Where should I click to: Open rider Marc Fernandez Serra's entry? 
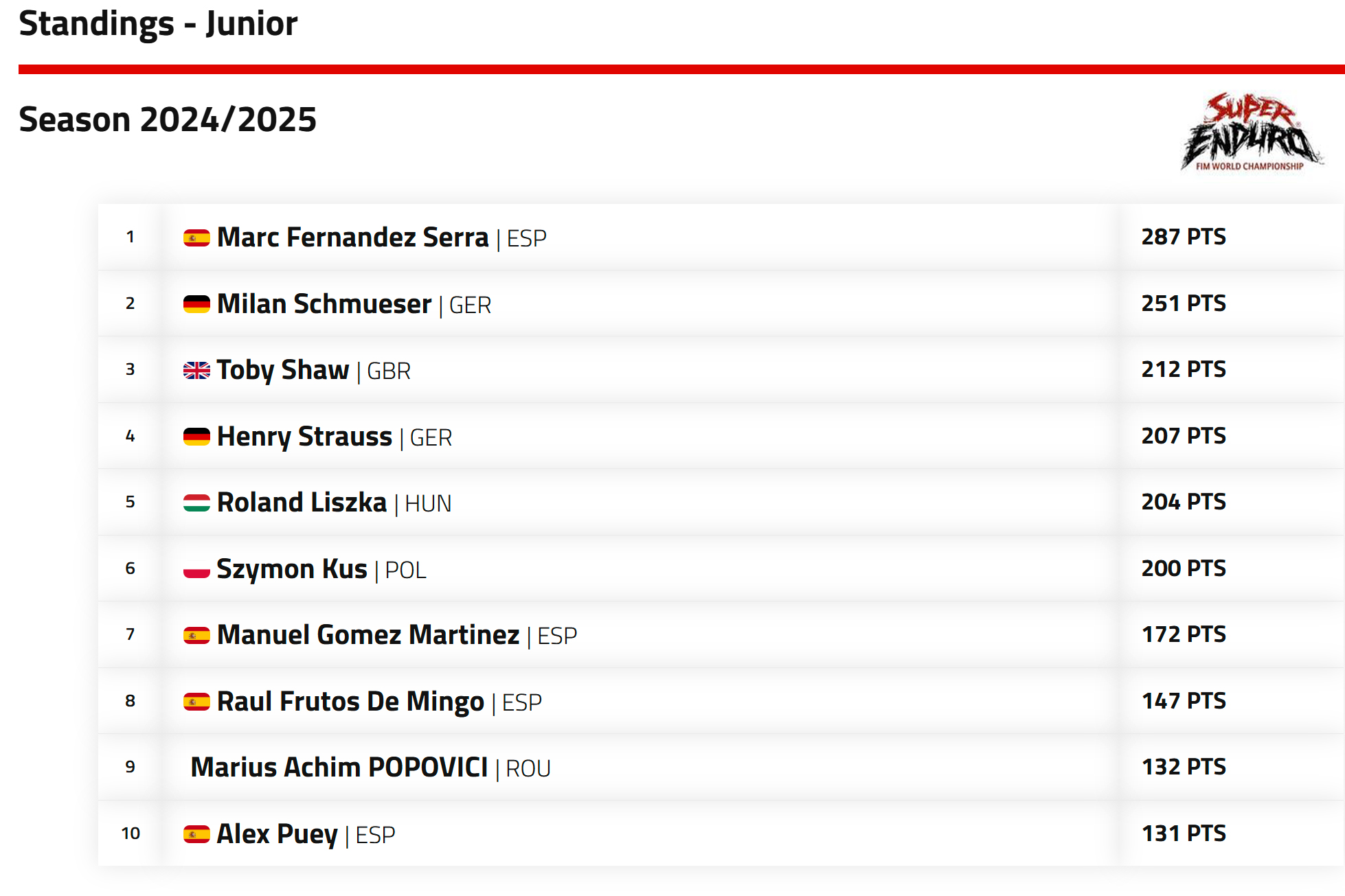tap(352, 237)
